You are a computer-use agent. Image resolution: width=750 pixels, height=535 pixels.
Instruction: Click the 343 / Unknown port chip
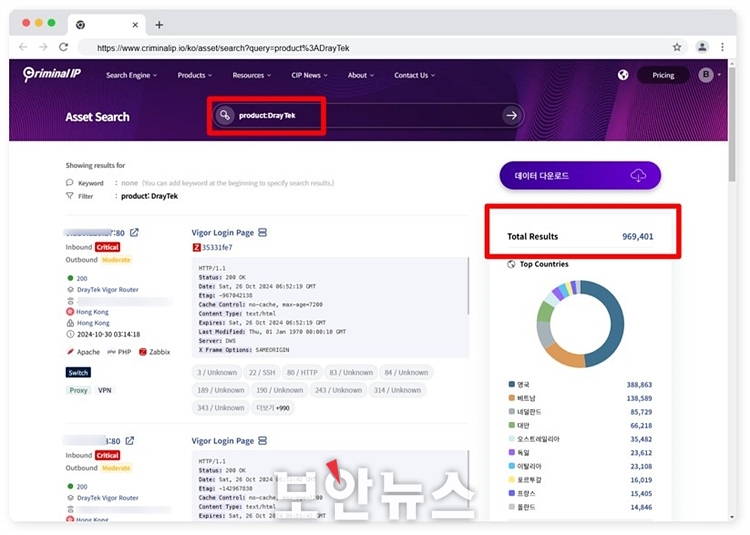coord(221,408)
